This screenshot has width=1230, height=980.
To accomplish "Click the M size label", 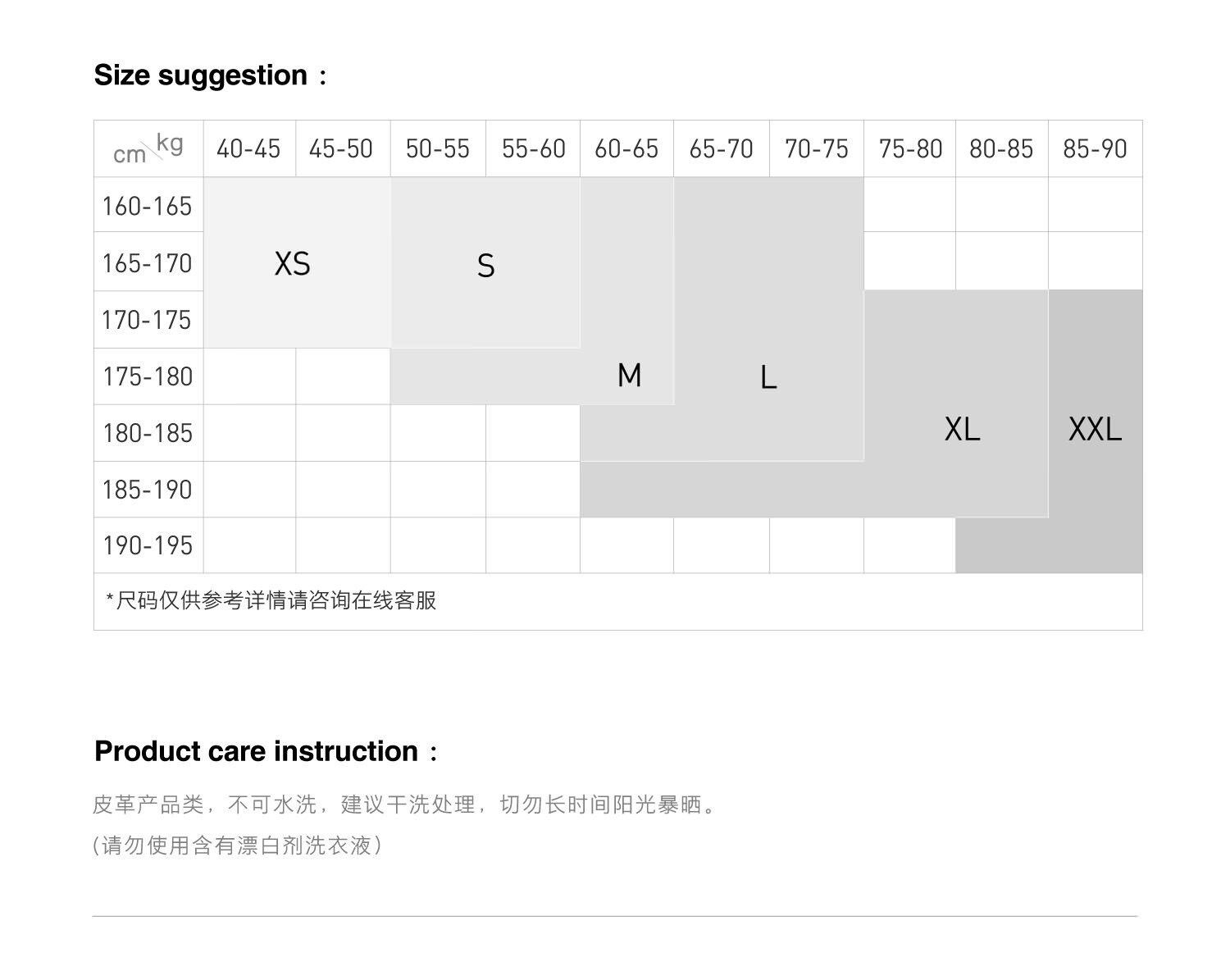I will (x=629, y=376).
